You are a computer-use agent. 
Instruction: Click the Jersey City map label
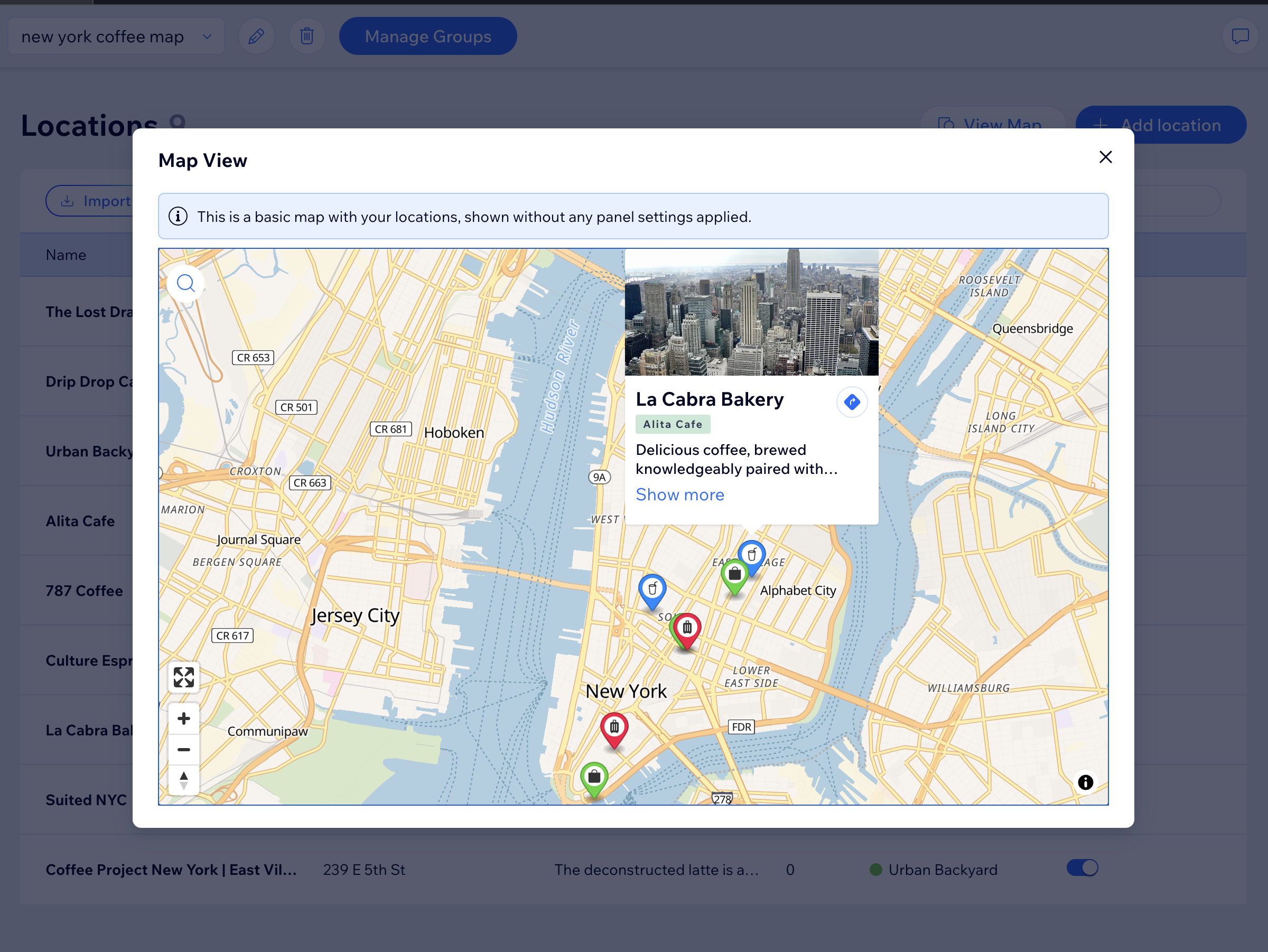pos(355,615)
